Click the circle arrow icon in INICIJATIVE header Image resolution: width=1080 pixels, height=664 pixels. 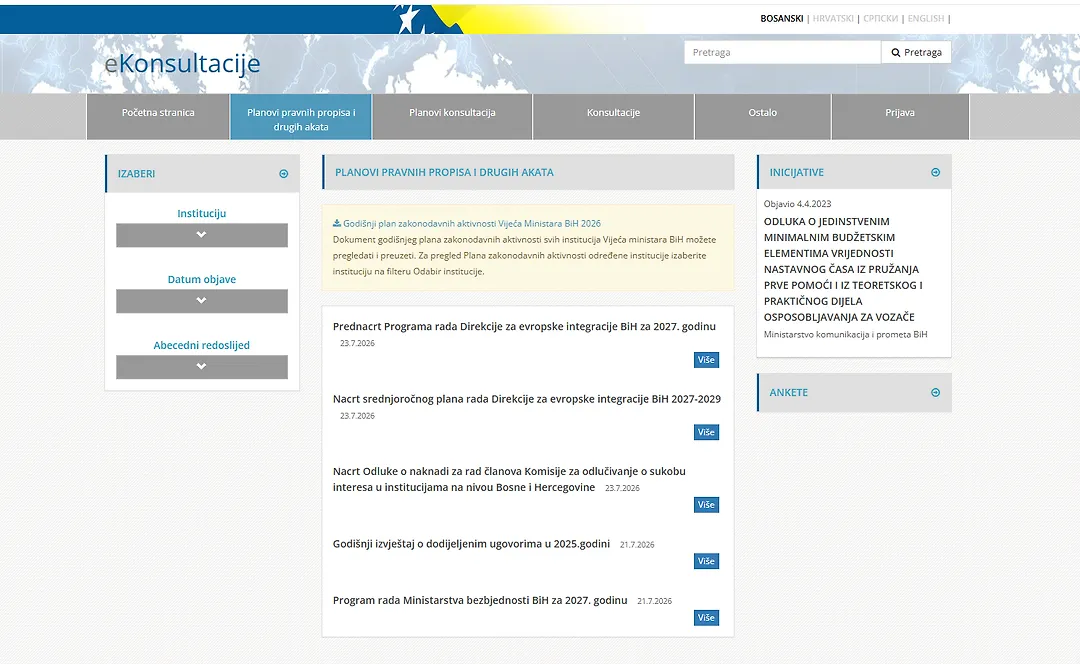[935, 172]
